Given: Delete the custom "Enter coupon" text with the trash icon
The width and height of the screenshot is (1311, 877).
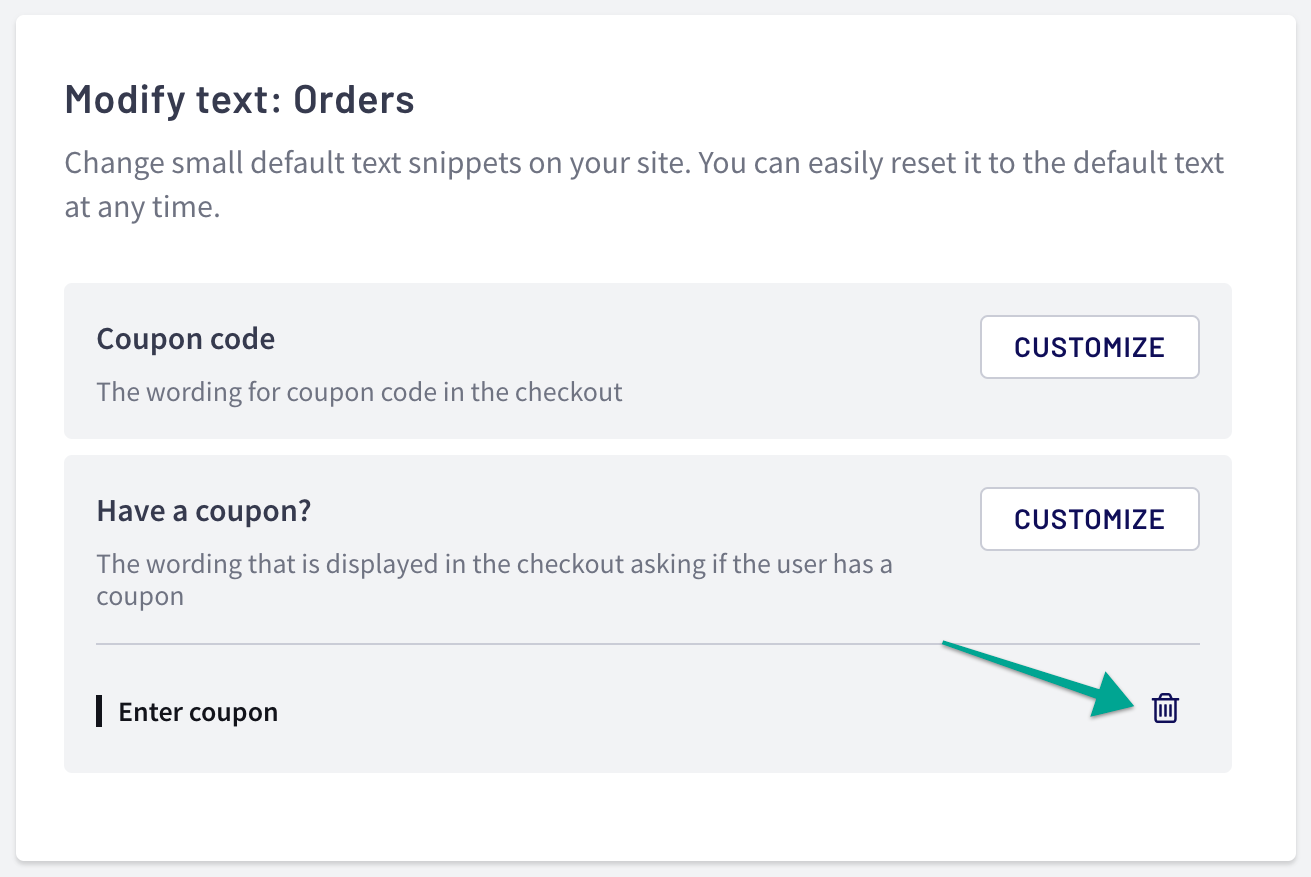Looking at the screenshot, I should point(1165,708).
